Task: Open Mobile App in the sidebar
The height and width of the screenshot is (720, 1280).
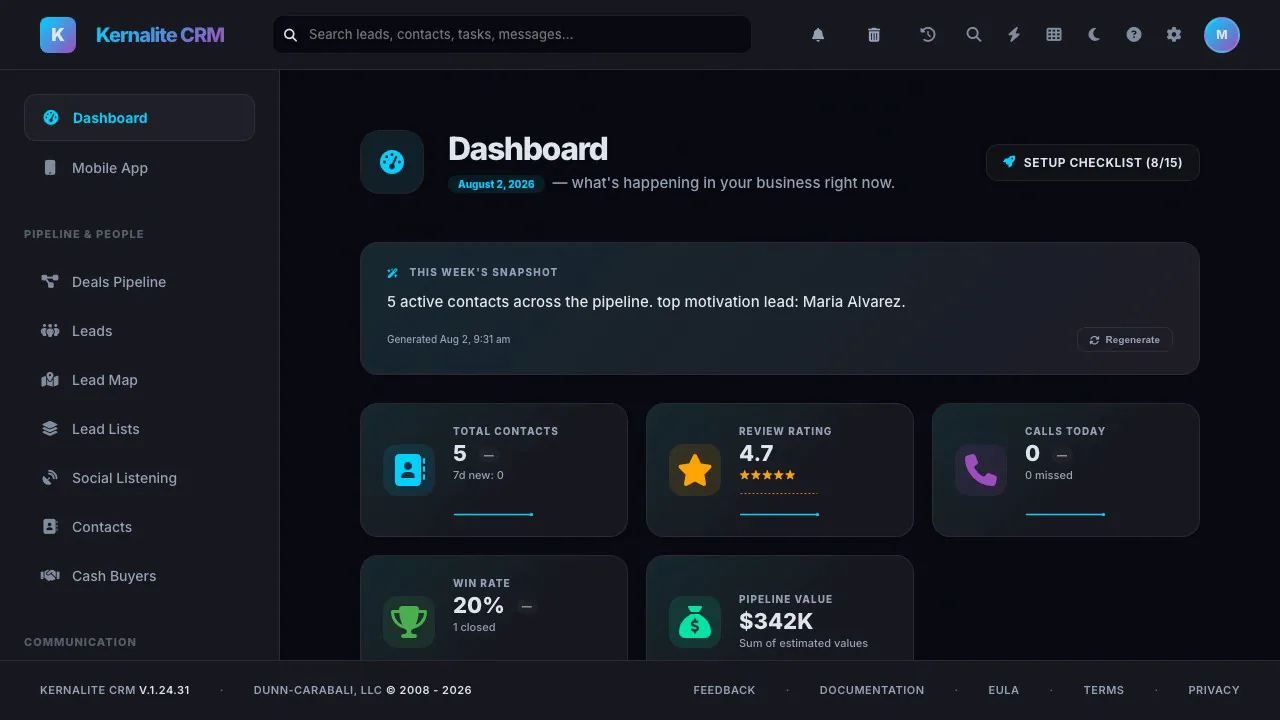Action: (139, 168)
